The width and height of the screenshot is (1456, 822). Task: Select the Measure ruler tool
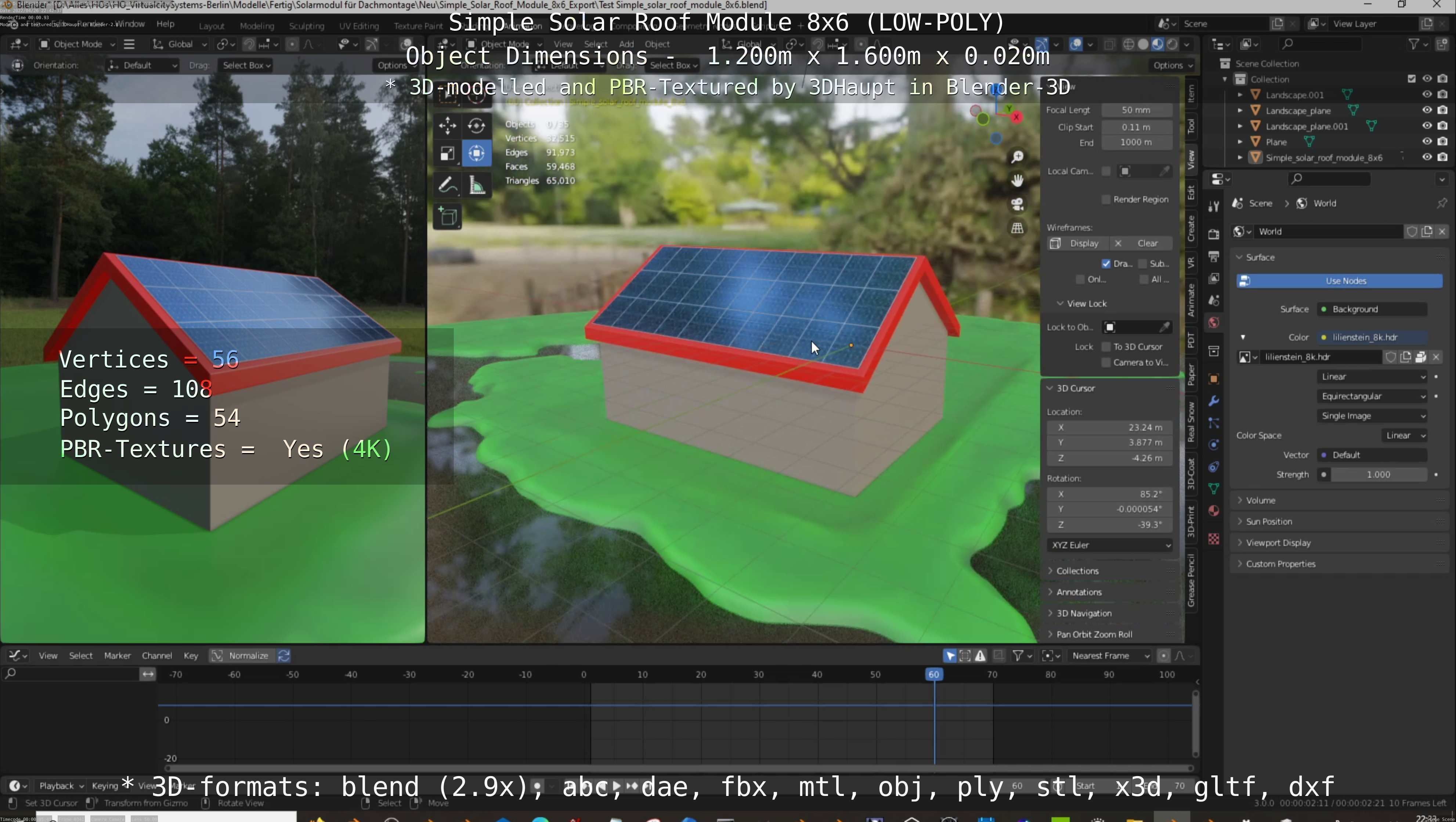coord(477,185)
